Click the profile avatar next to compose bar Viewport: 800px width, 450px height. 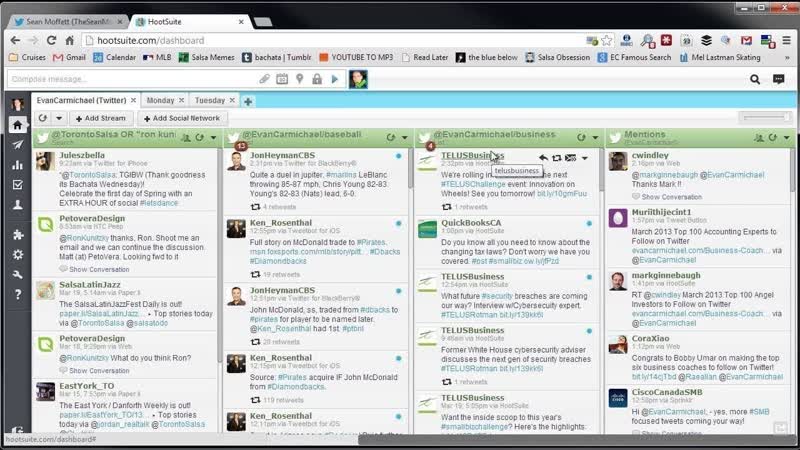(358, 79)
